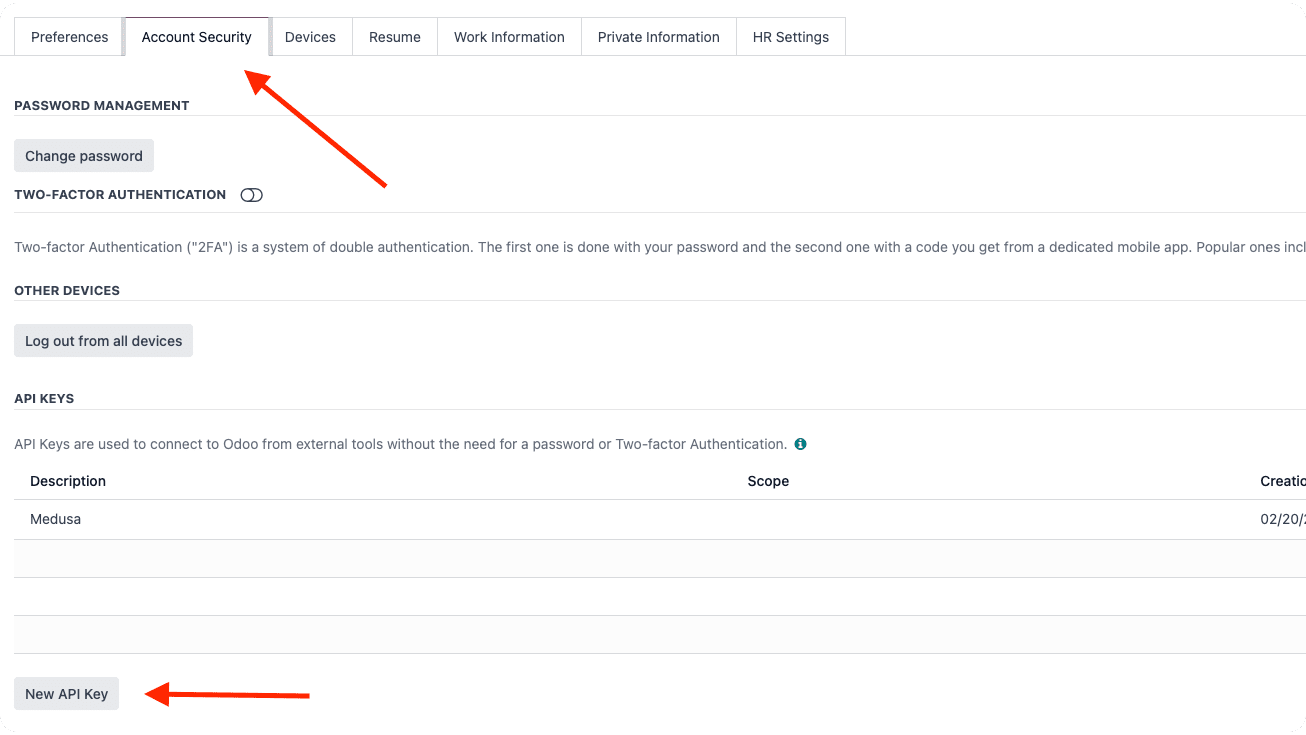The height and width of the screenshot is (735, 1306).
Task: Open the Work Information tab
Action: [509, 36]
